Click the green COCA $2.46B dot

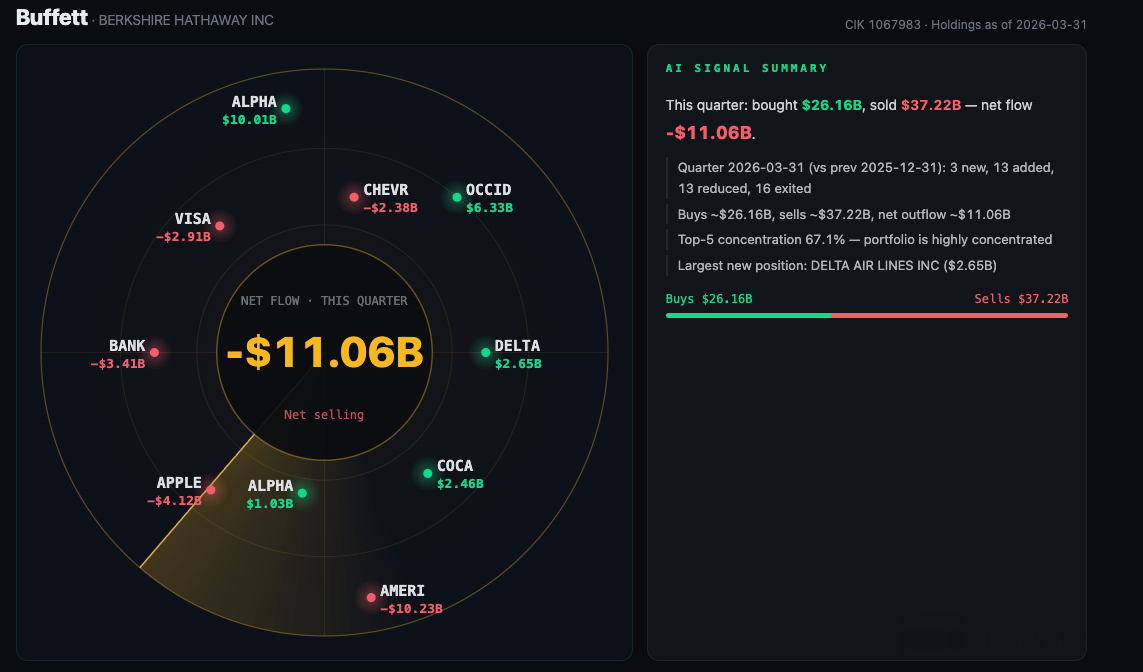(x=427, y=473)
